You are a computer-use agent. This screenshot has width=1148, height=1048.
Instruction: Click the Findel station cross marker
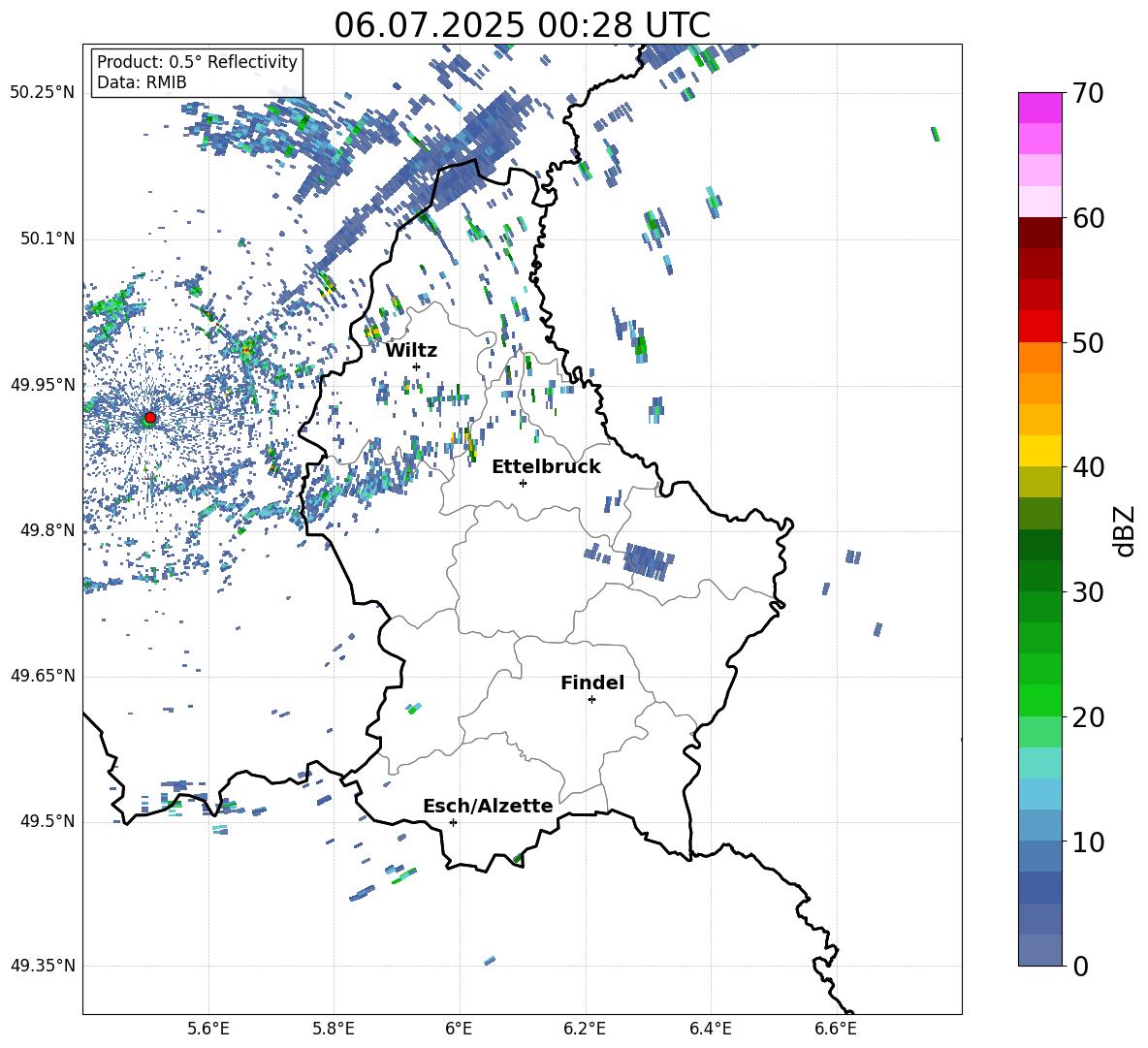coord(591,700)
